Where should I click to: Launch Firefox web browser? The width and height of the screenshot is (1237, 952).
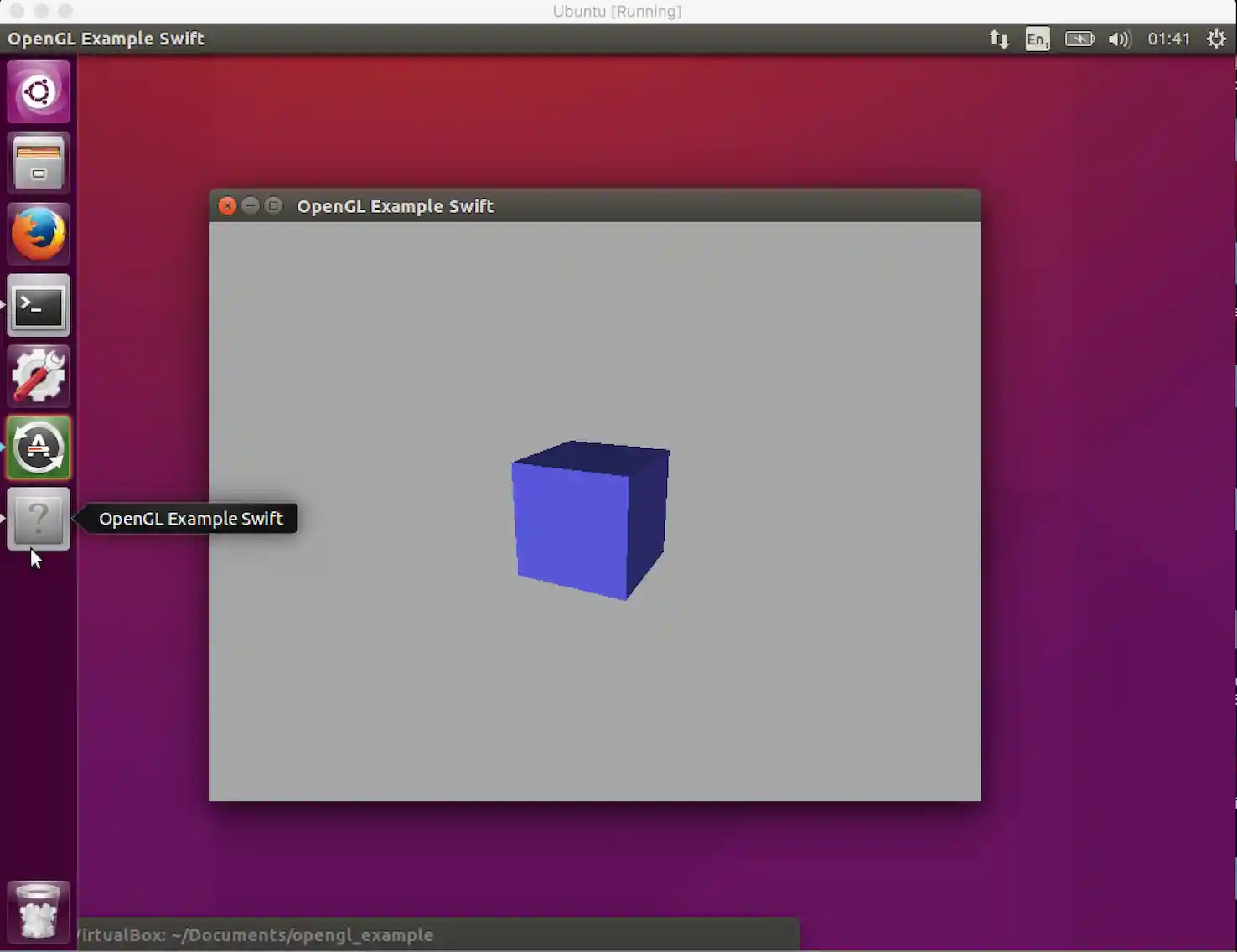(39, 234)
